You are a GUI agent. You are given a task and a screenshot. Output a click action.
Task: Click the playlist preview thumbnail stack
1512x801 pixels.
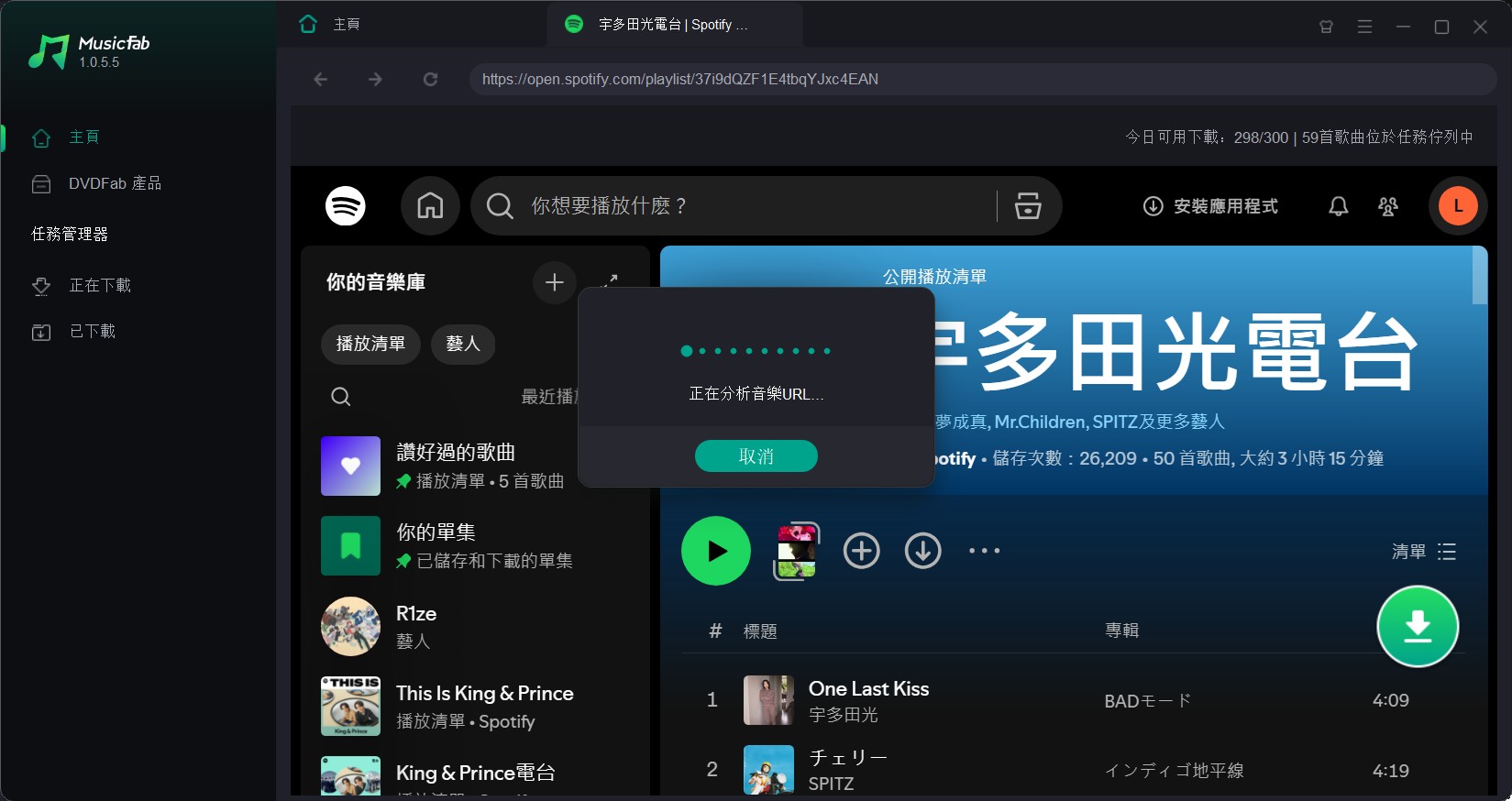click(797, 551)
